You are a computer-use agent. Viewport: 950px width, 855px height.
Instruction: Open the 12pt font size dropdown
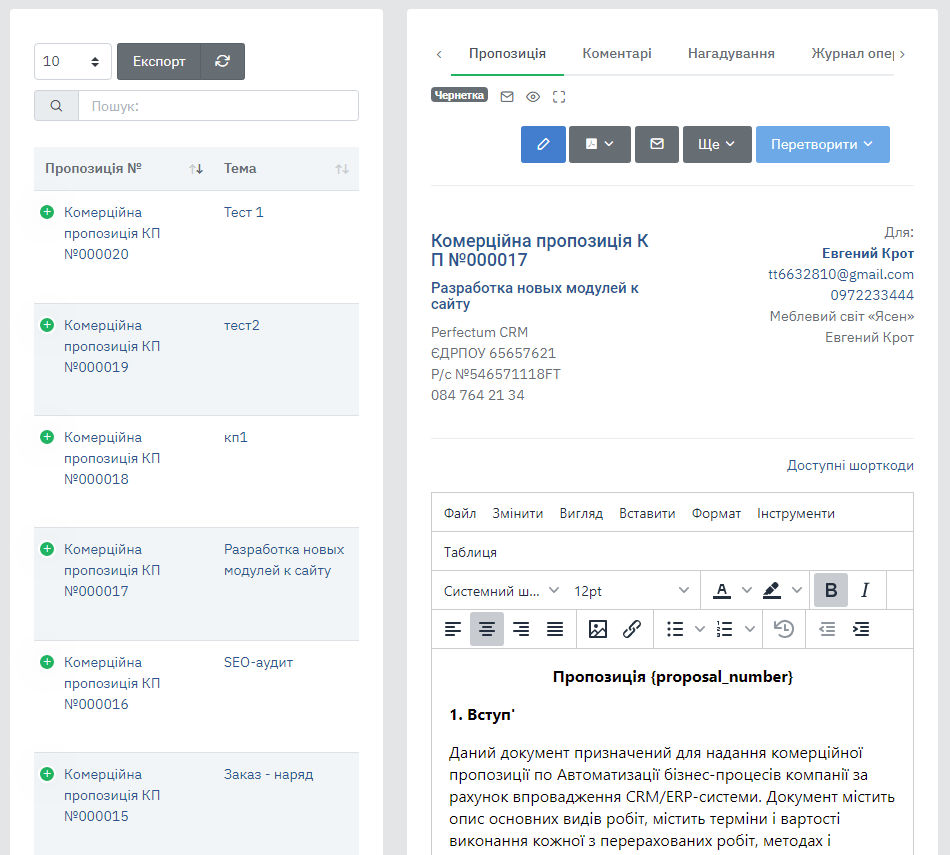point(631,591)
